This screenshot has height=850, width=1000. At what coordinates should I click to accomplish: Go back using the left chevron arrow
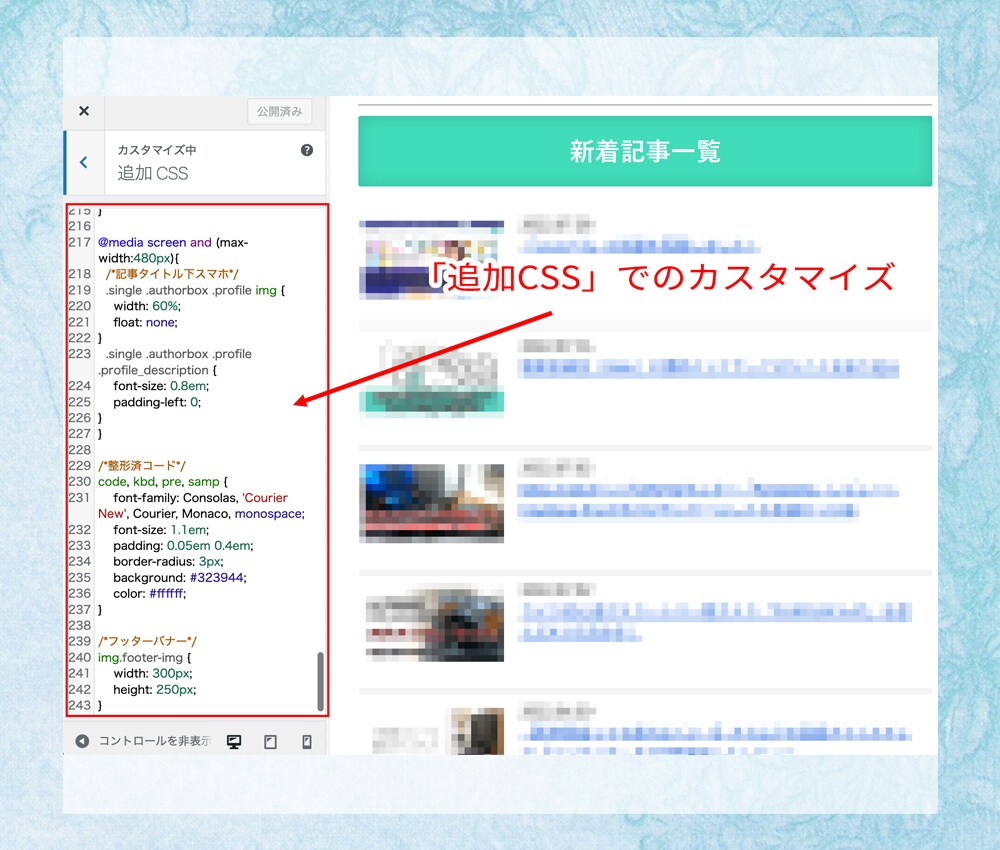pyautogui.click(x=84, y=162)
